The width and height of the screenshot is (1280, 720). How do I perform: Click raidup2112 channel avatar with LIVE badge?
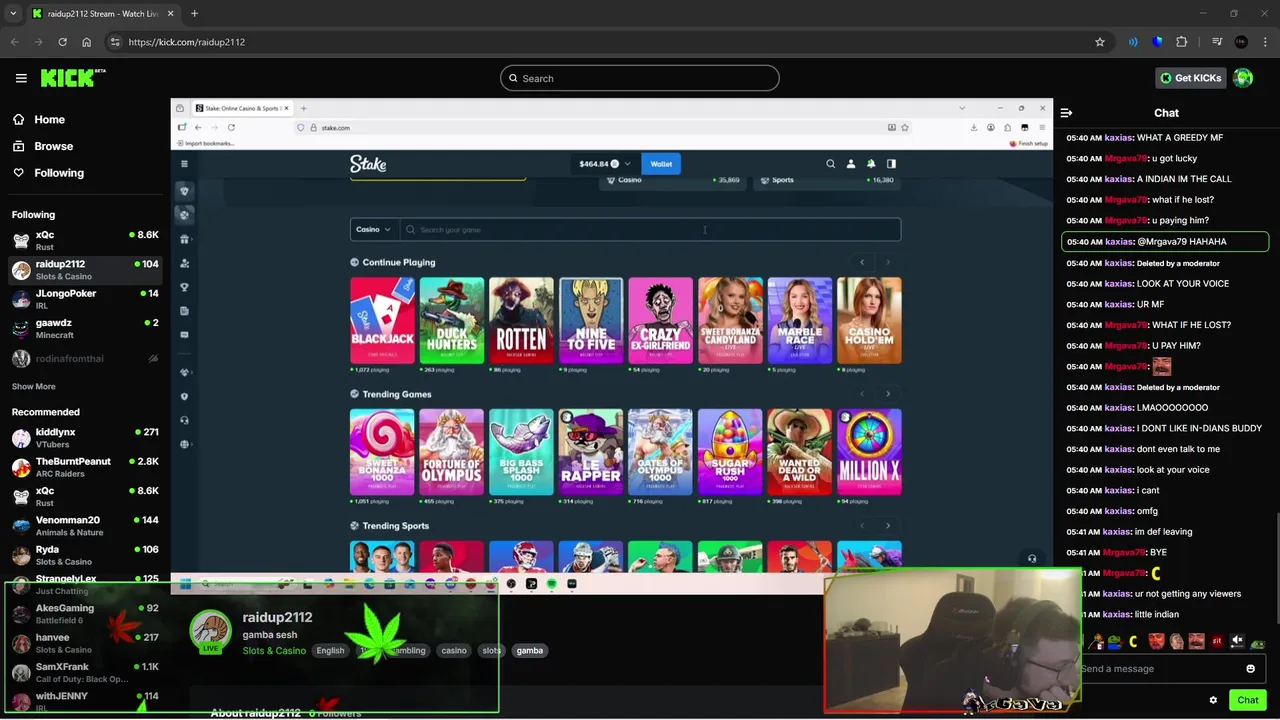[210, 630]
